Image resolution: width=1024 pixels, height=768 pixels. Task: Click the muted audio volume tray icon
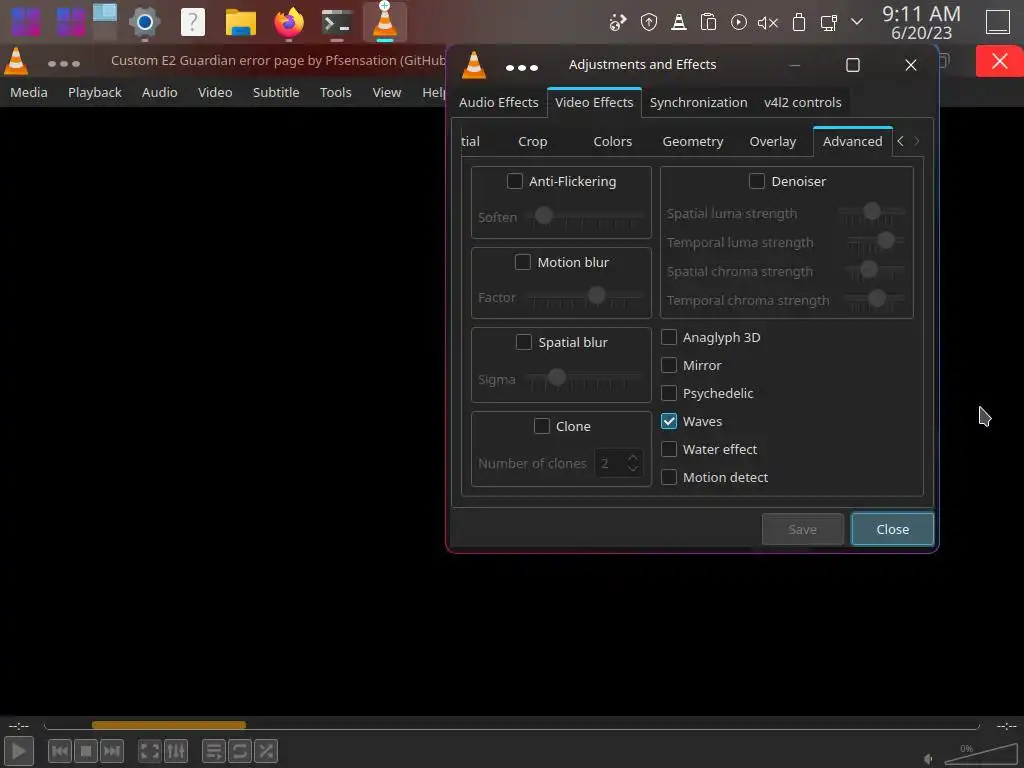[x=767, y=23]
